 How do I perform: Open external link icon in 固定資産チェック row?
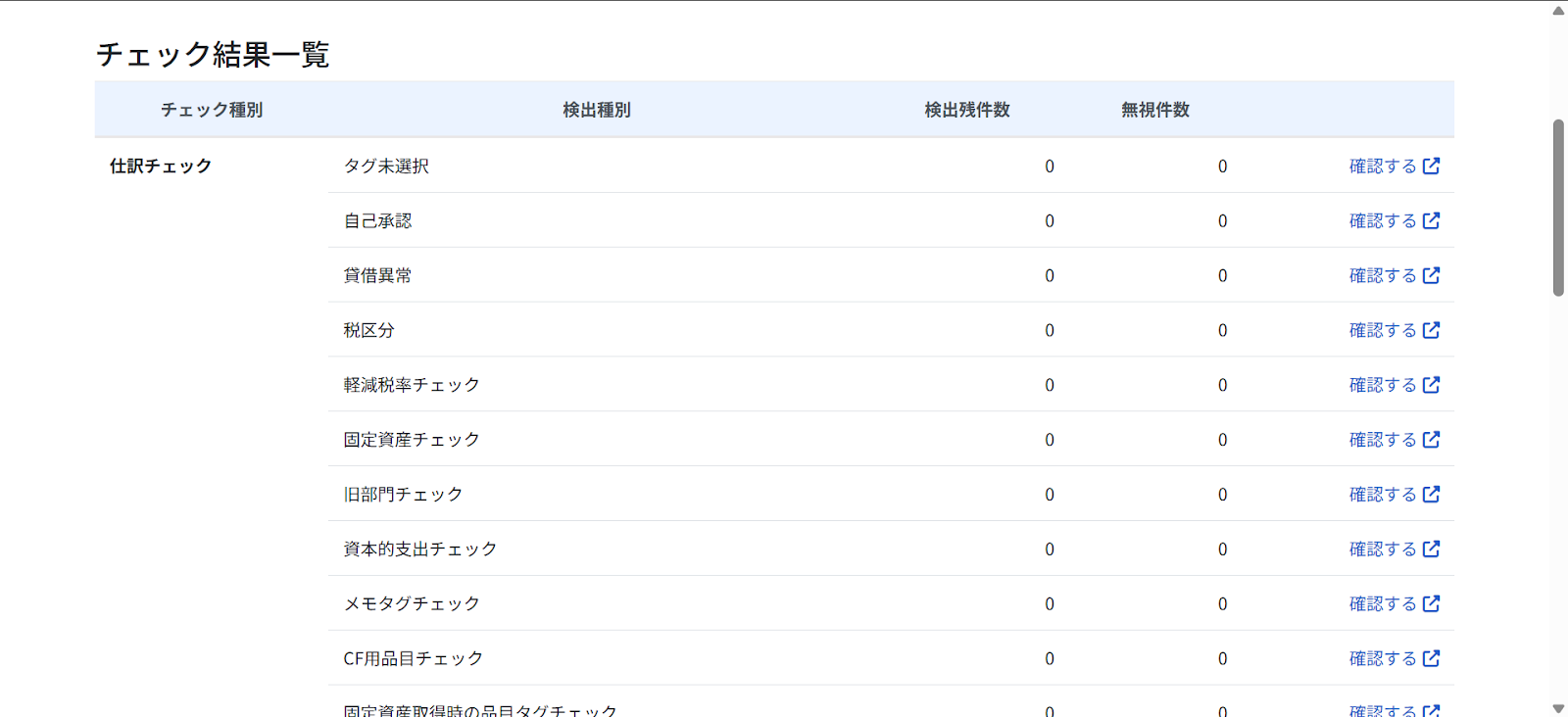tap(1432, 440)
